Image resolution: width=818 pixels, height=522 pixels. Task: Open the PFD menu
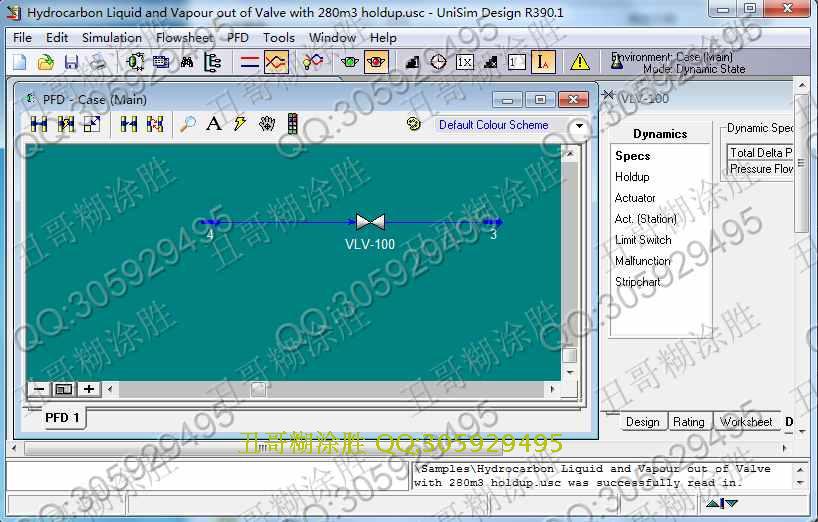(238, 38)
